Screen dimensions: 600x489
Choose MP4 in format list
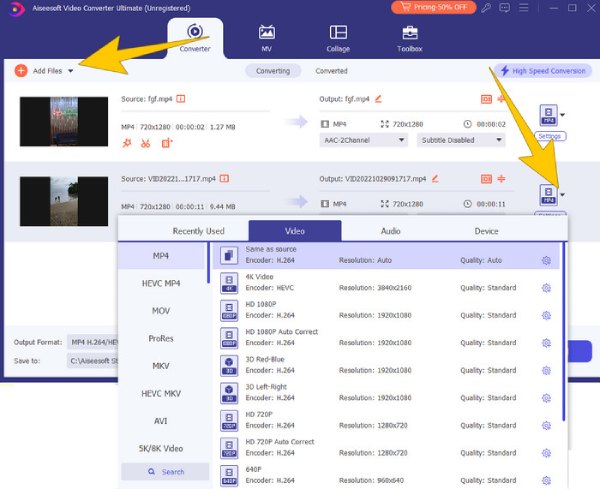pos(161,256)
